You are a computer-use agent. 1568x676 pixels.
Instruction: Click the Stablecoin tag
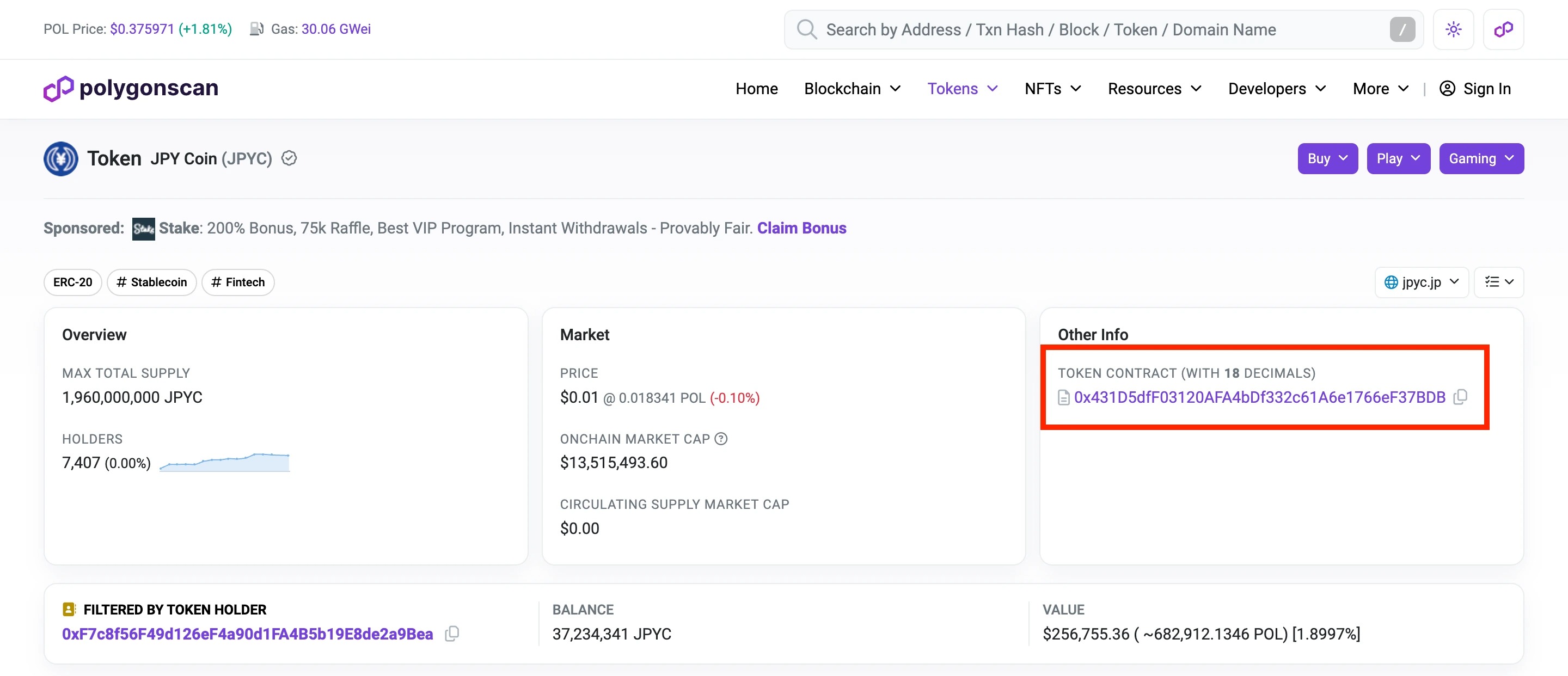(151, 282)
